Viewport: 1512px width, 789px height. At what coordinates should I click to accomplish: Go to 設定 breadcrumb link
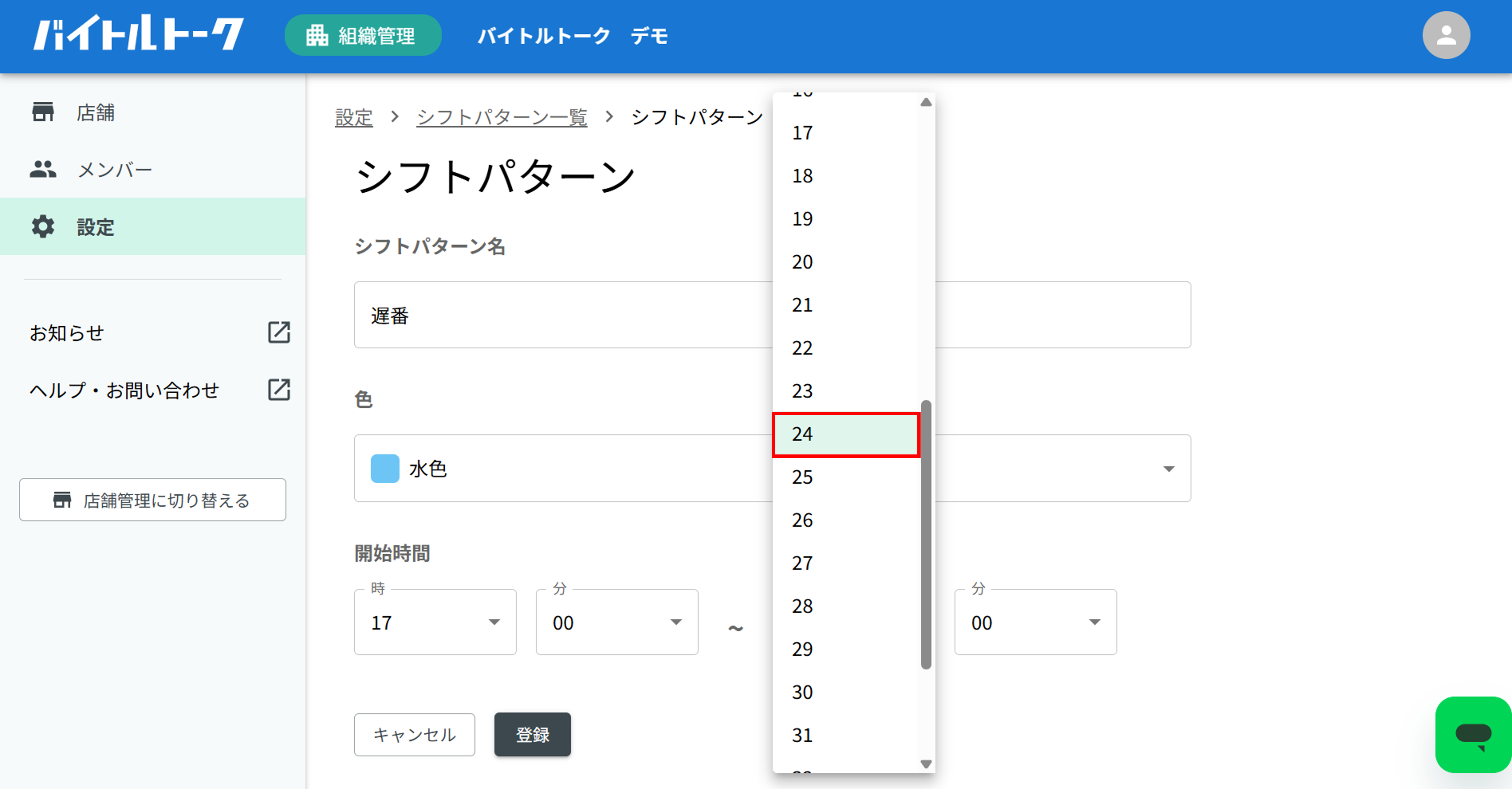point(354,117)
